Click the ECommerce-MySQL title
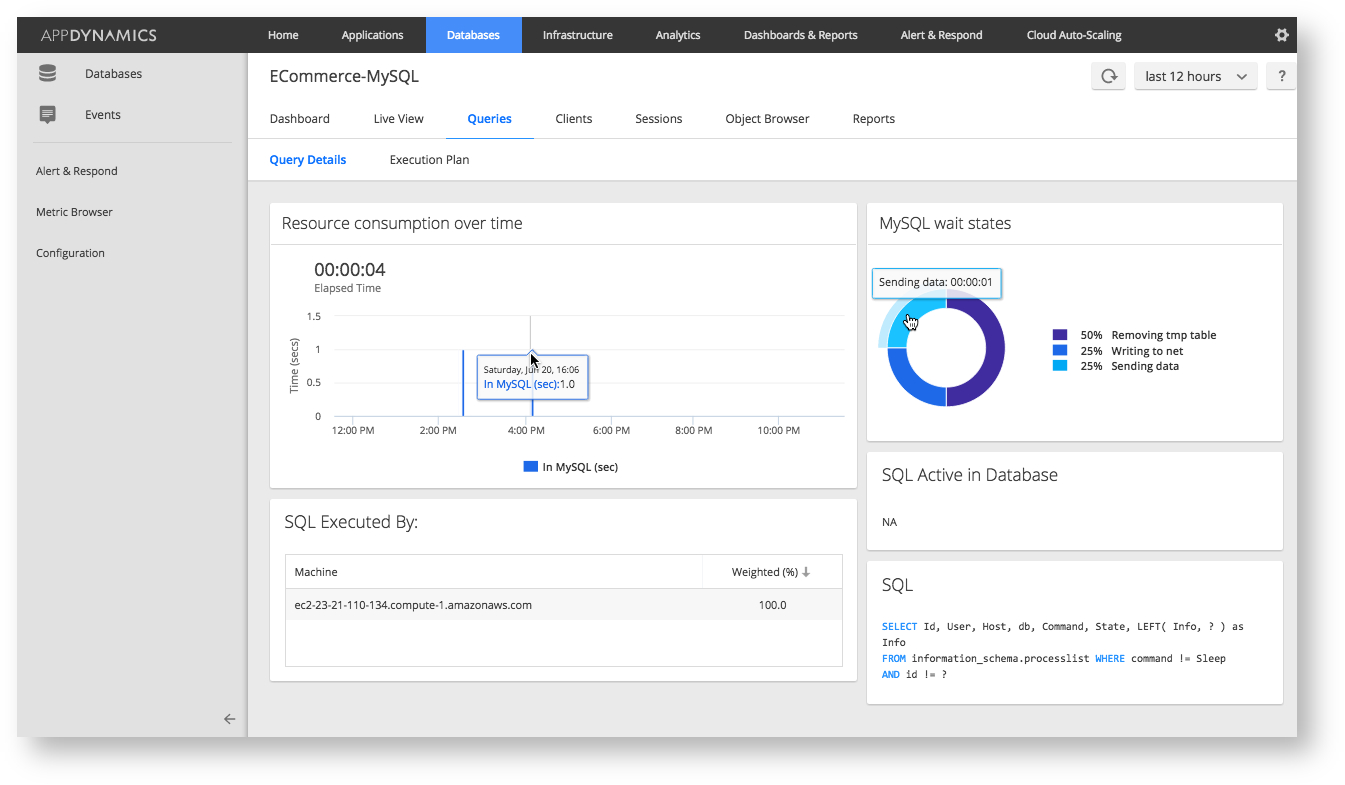This screenshot has height=785, width=1345. [344, 76]
